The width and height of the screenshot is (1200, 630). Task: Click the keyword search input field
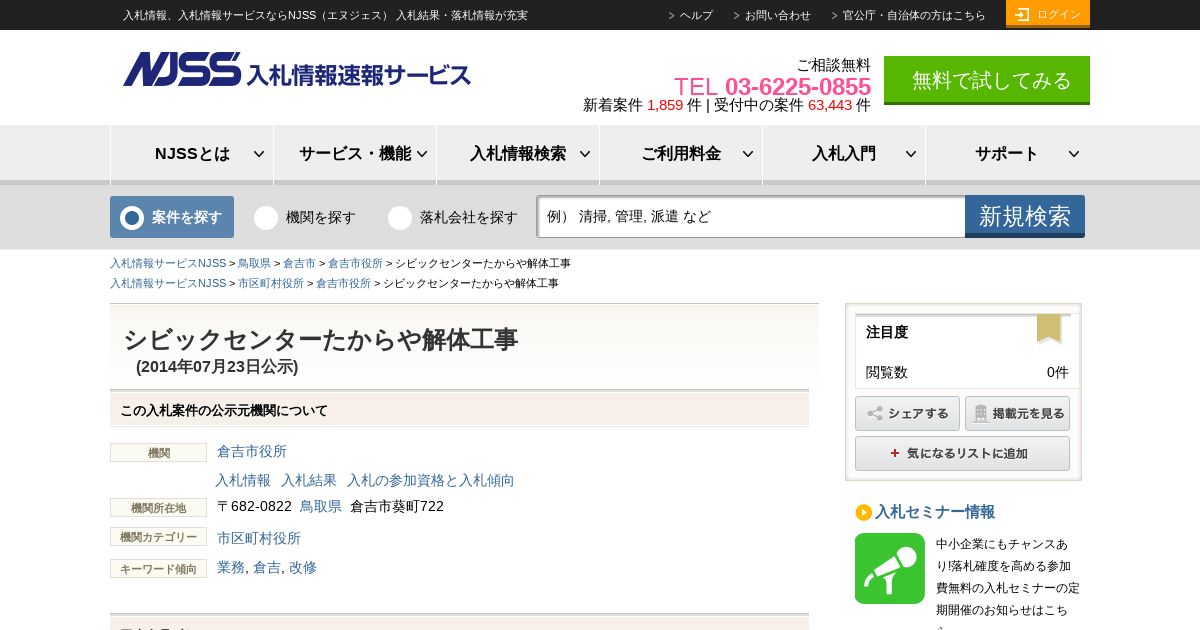pos(751,216)
